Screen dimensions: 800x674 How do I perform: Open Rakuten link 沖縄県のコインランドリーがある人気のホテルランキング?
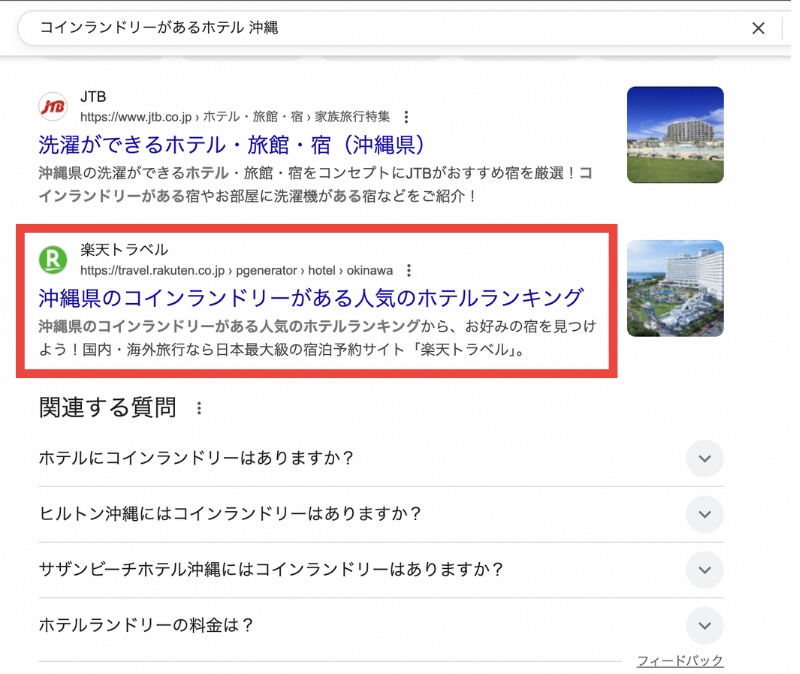coord(310,298)
